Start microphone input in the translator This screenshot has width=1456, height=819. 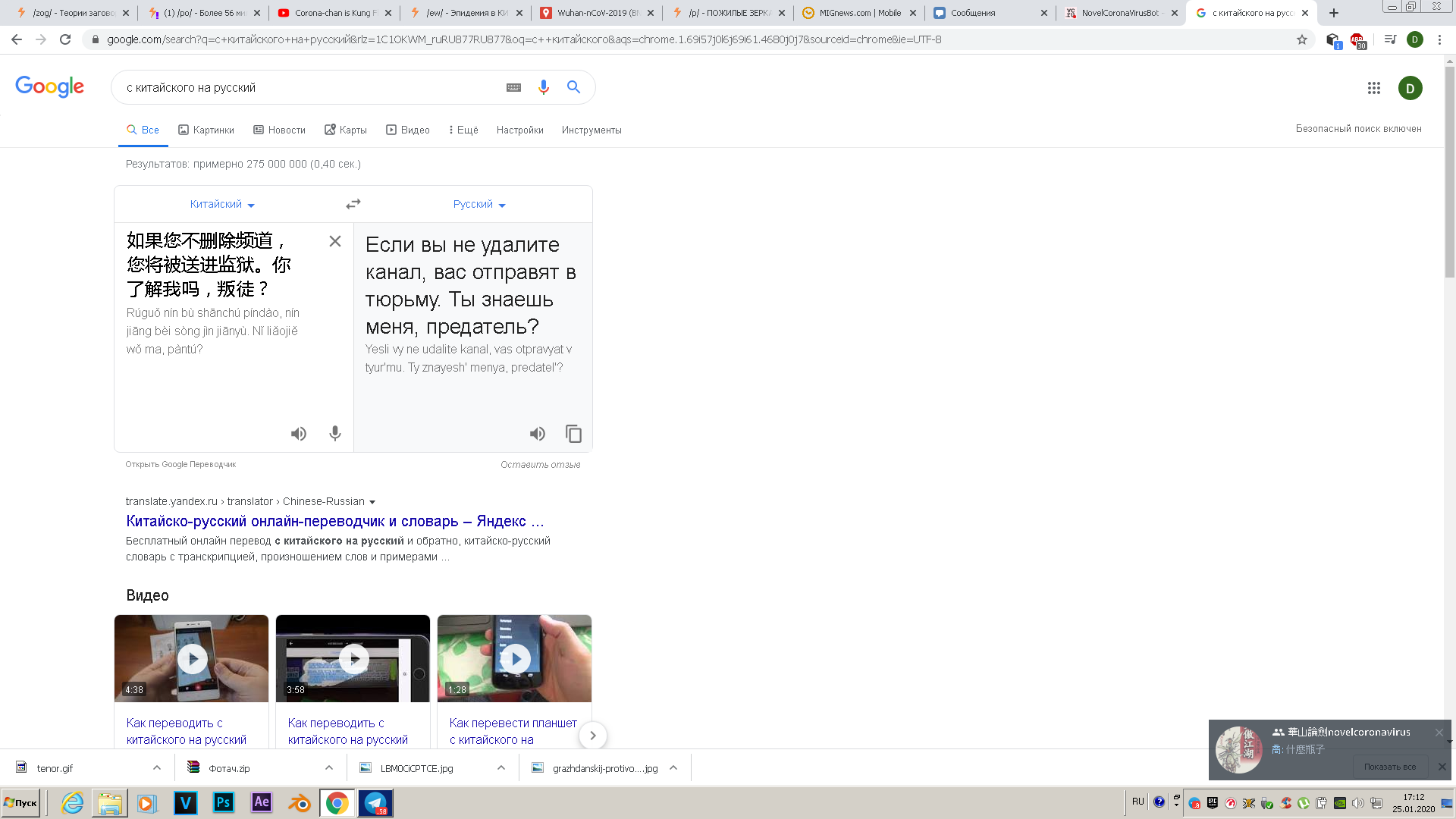click(x=335, y=434)
